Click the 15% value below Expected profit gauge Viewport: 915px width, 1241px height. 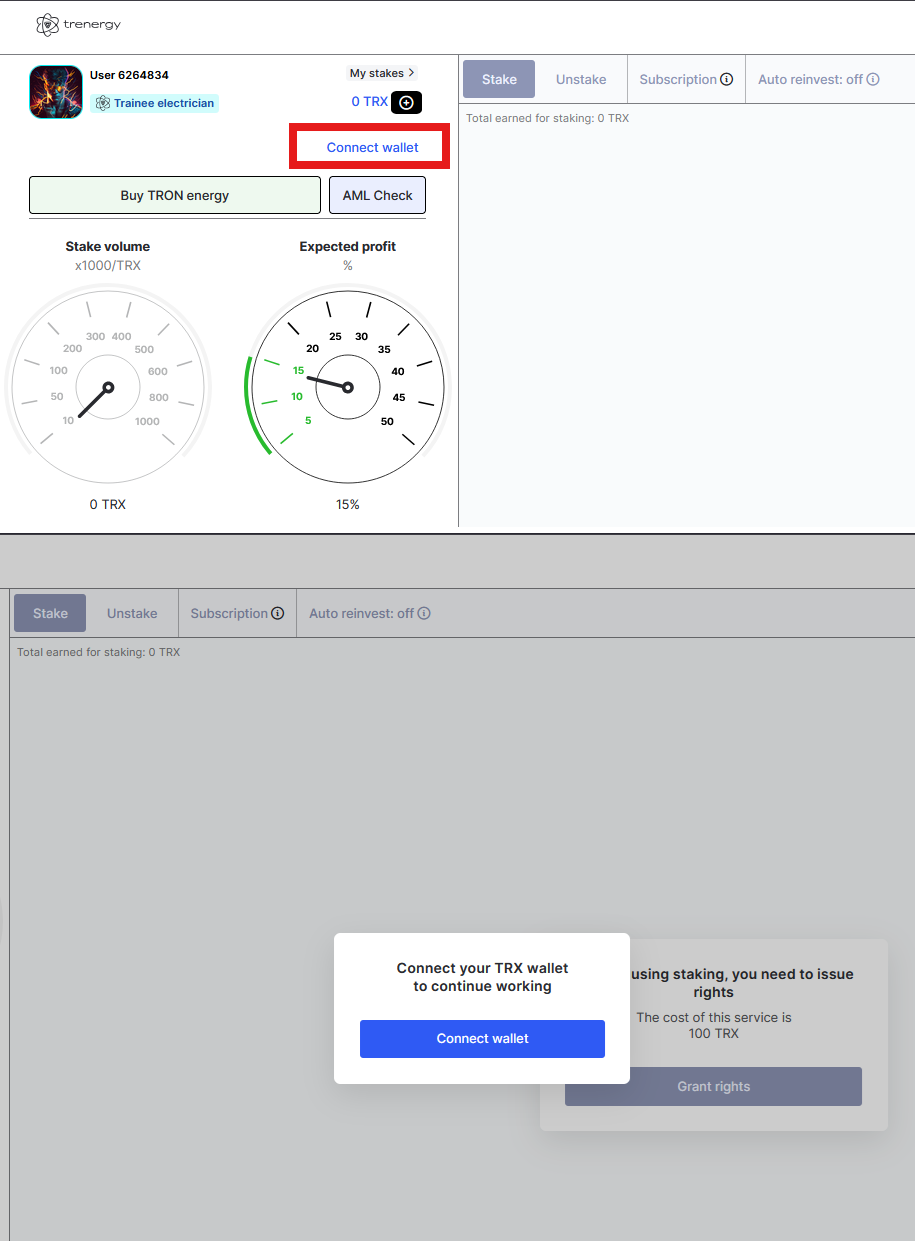click(x=348, y=504)
